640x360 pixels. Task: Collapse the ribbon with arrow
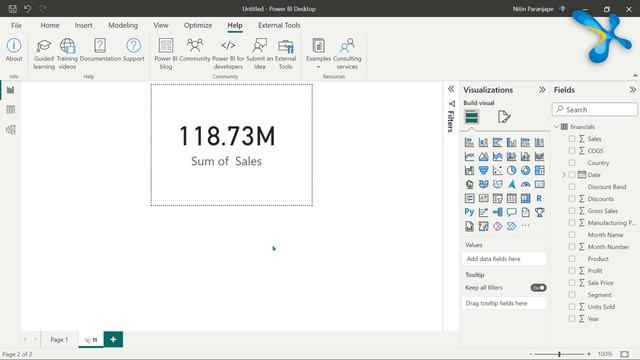click(x=635, y=76)
